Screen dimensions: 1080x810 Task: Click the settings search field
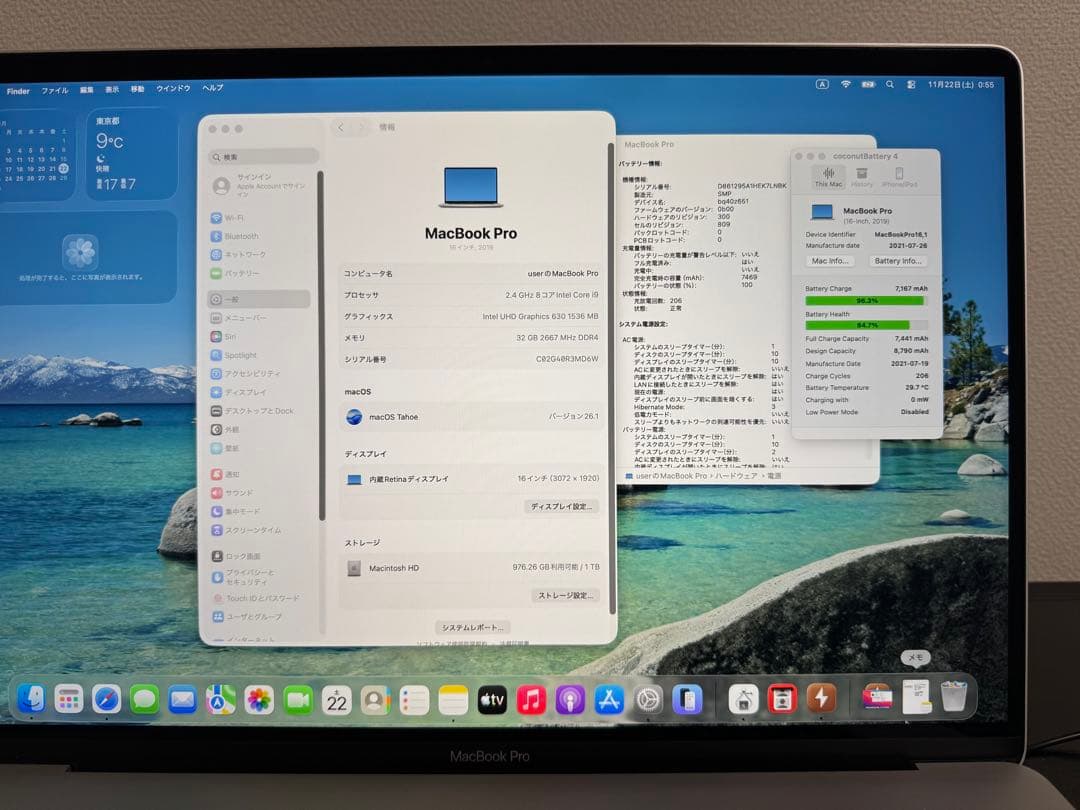click(x=263, y=156)
